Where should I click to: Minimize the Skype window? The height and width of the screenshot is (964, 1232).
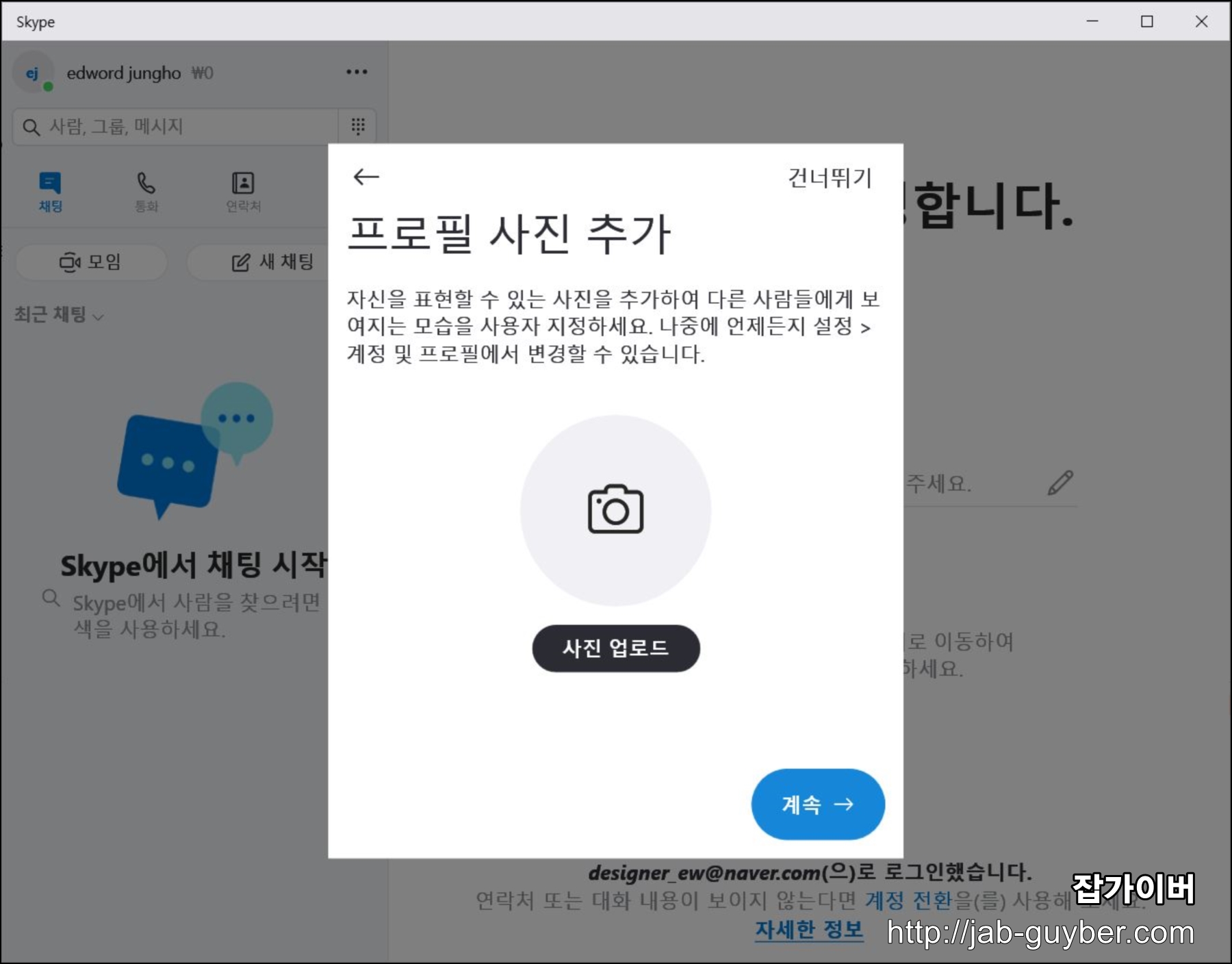1092,21
